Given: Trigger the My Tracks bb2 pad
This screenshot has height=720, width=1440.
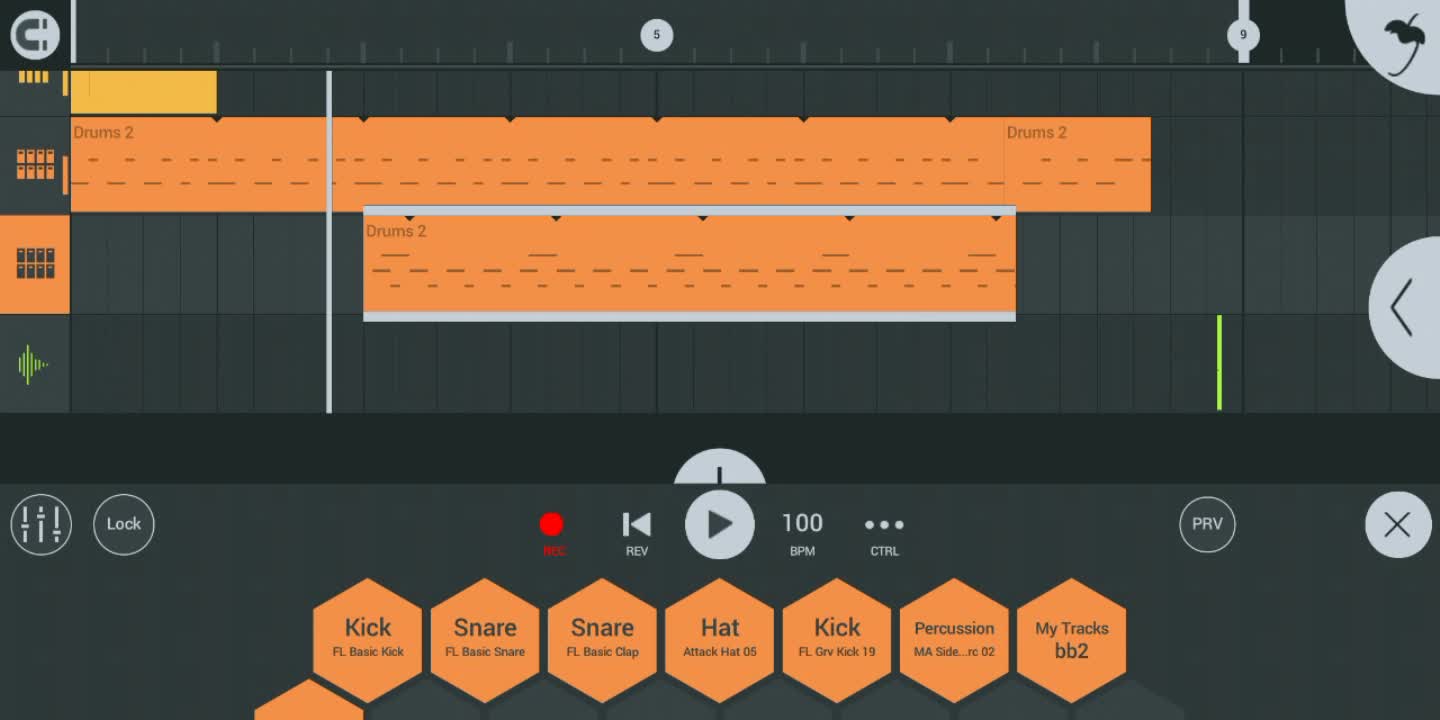Looking at the screenshot, I should (x=1072, y=640).
